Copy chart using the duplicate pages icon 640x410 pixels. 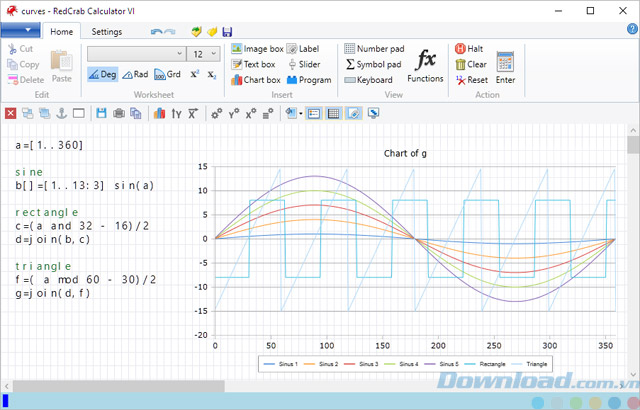pyautogui.click(x=136, y=113)
